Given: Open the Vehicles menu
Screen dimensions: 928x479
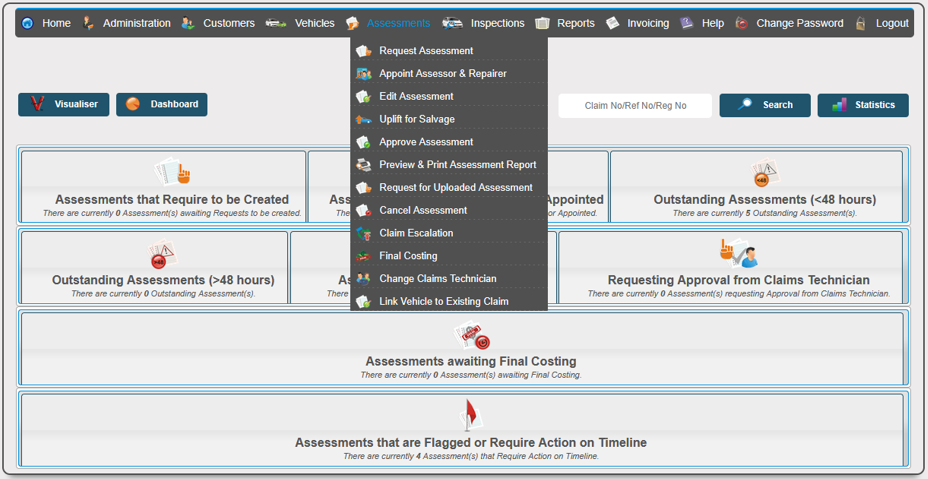Looking at the screenshot, I should point(315,23).
